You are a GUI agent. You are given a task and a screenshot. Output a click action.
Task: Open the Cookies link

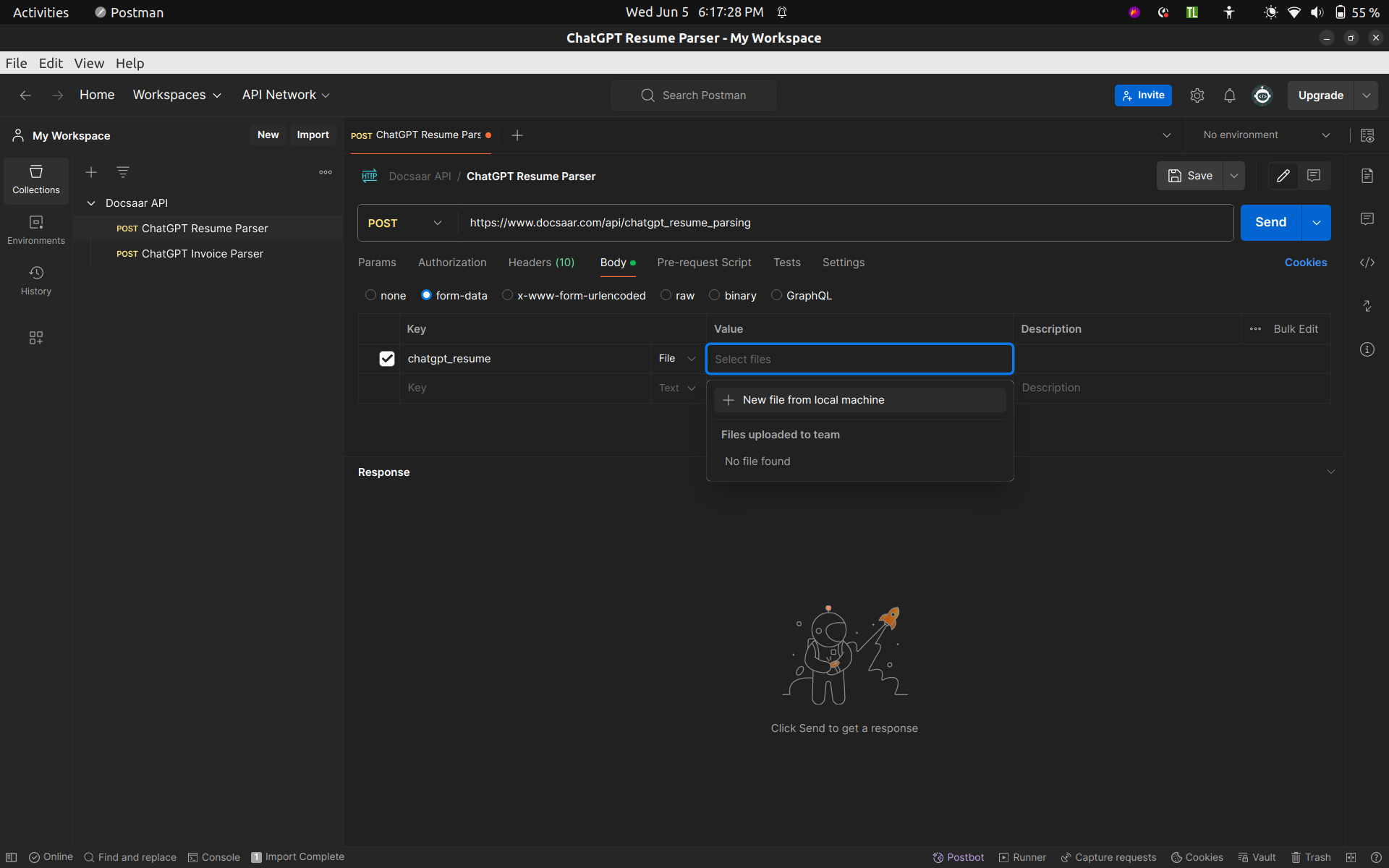pos(1306,263)
